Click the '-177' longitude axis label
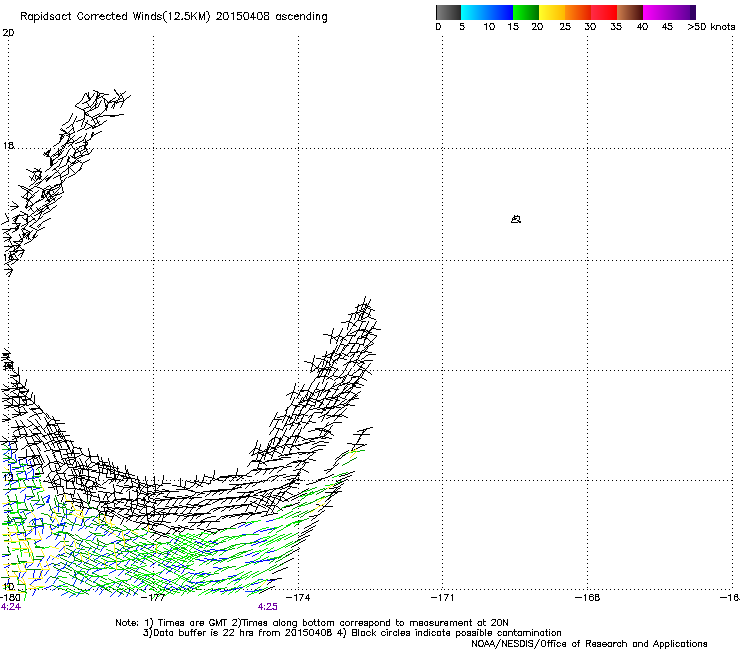 [154, 598]
